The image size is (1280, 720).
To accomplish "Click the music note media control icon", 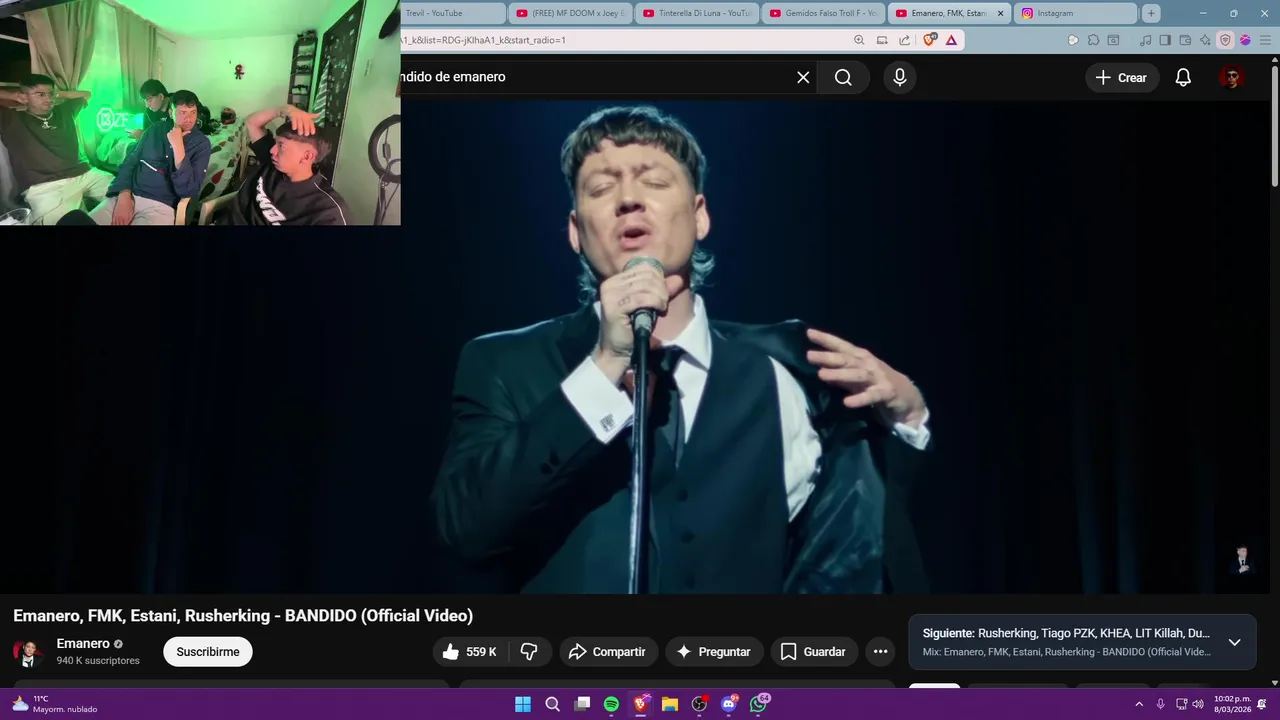I will (1145, 40).
